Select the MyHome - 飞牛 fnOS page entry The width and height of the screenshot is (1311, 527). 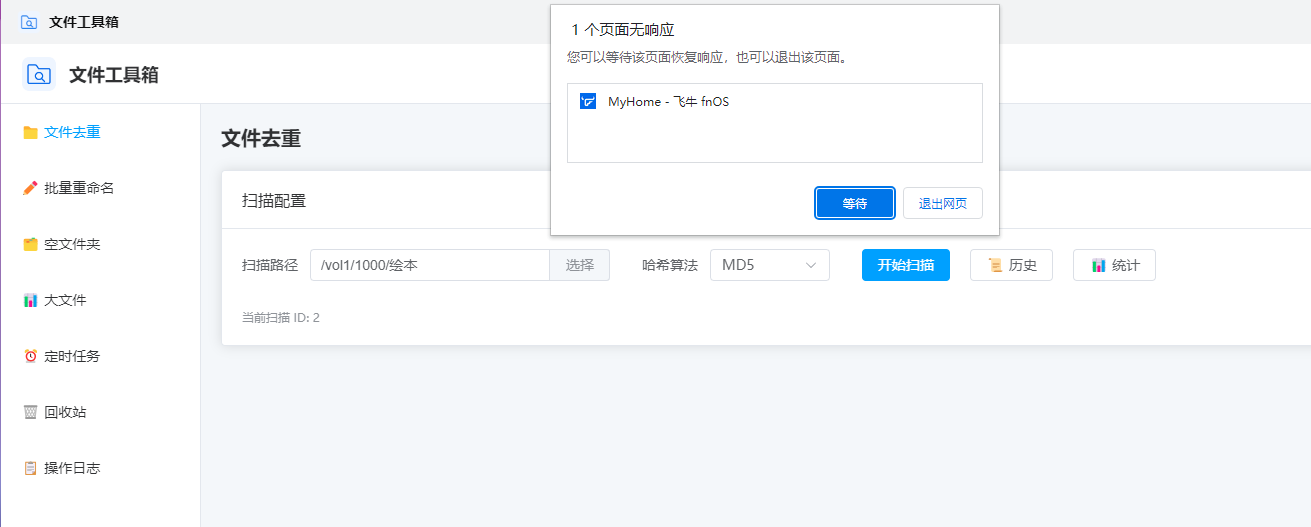point(775,101)
